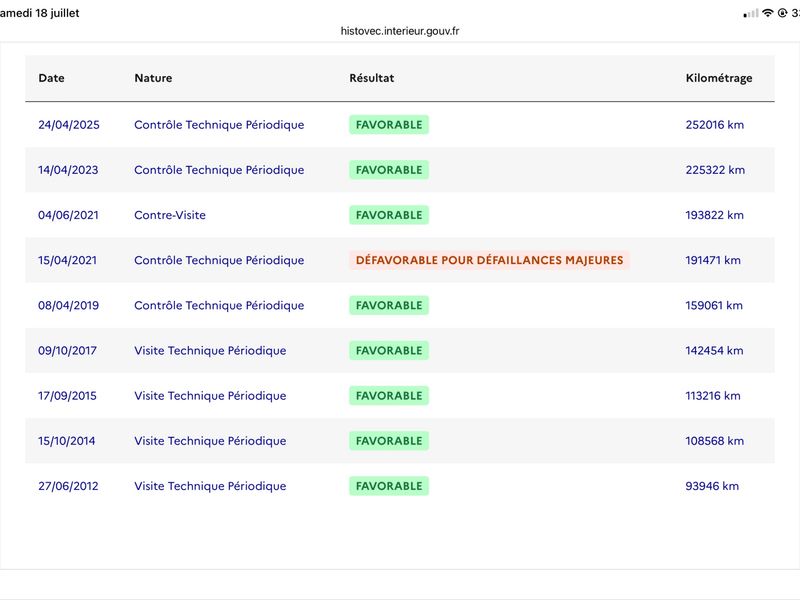Image resolution: width=800 pixels, height=600 pixels.
Task: Tap the orientation lock status icon
Action: [x=782, y=13]
